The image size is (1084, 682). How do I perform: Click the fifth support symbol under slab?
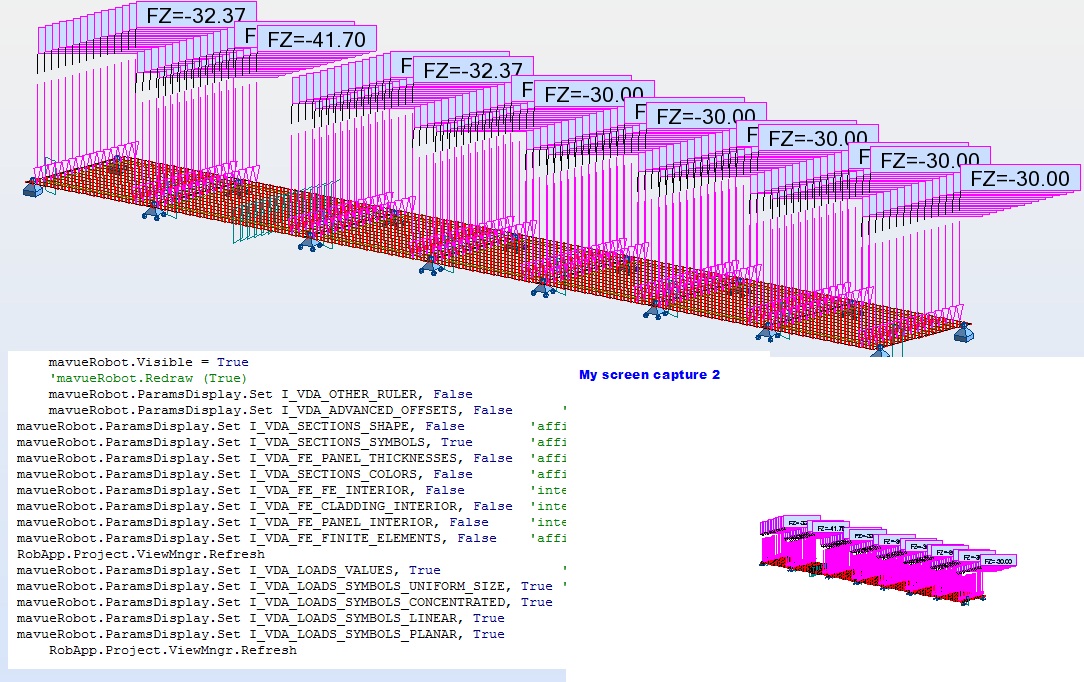(x=543, y=287)
